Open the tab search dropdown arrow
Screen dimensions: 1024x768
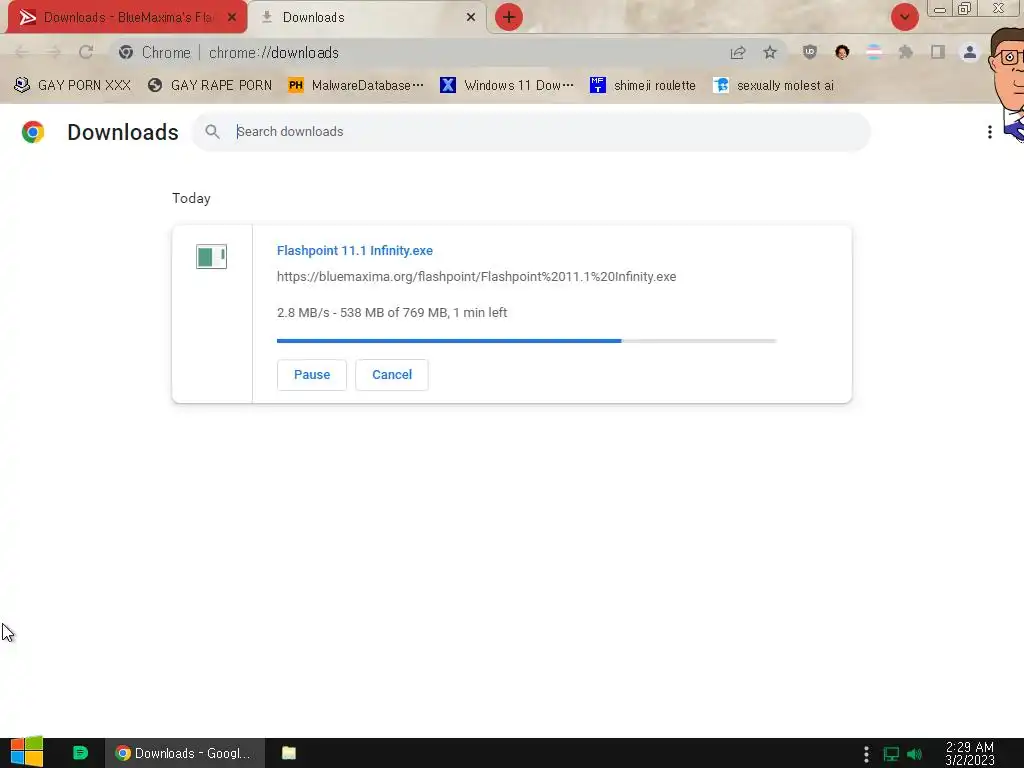904,17
